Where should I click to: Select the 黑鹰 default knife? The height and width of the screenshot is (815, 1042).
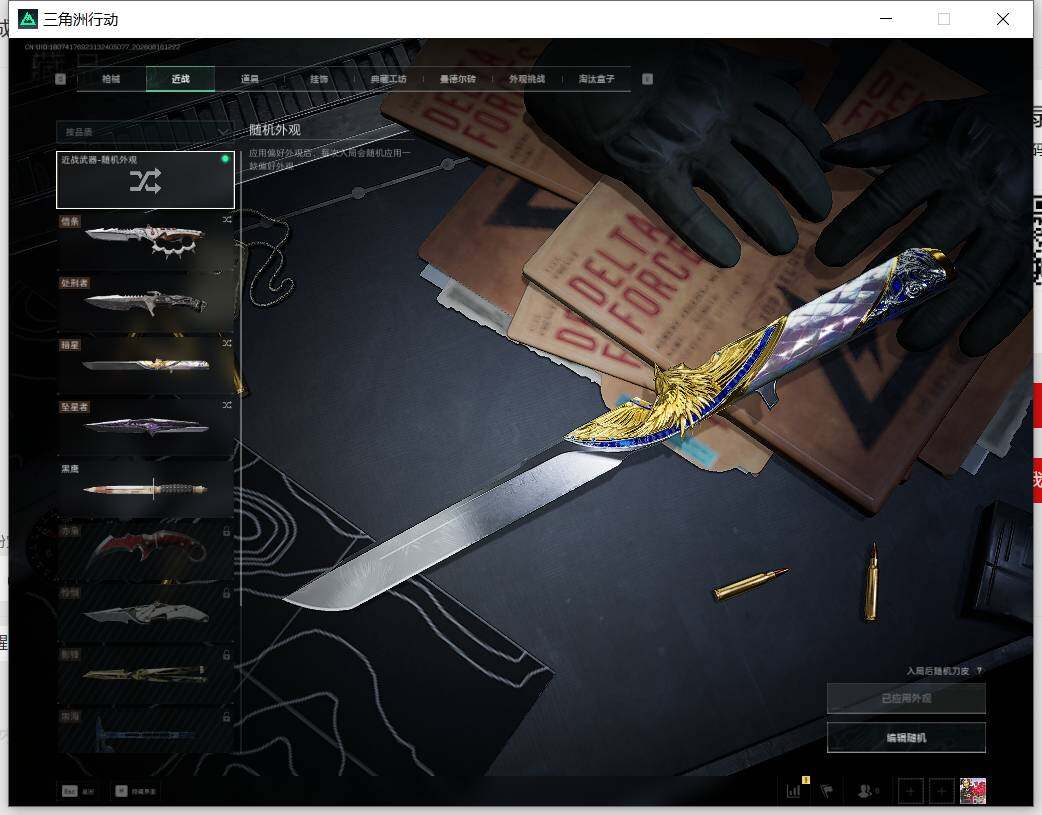coord(145,489)
